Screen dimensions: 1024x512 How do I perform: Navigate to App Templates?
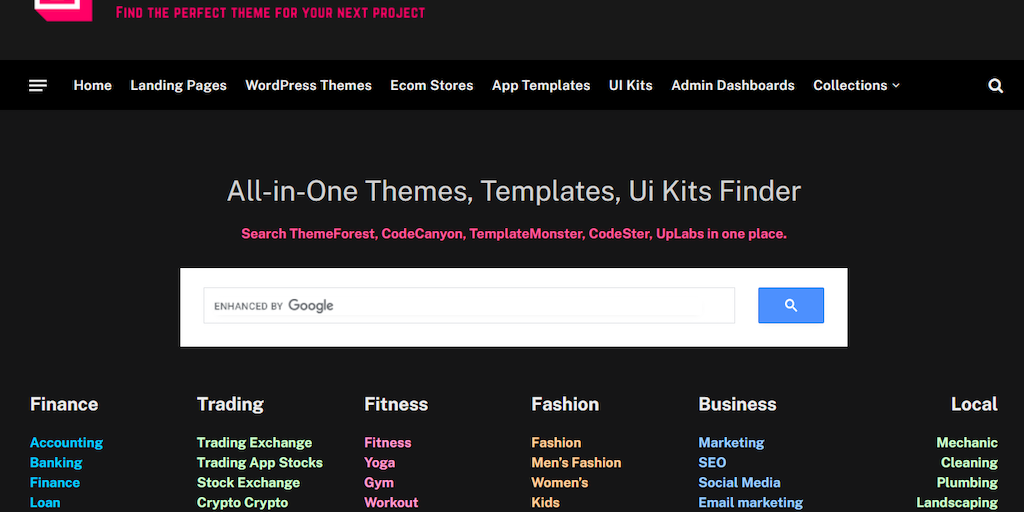[540, 86]
